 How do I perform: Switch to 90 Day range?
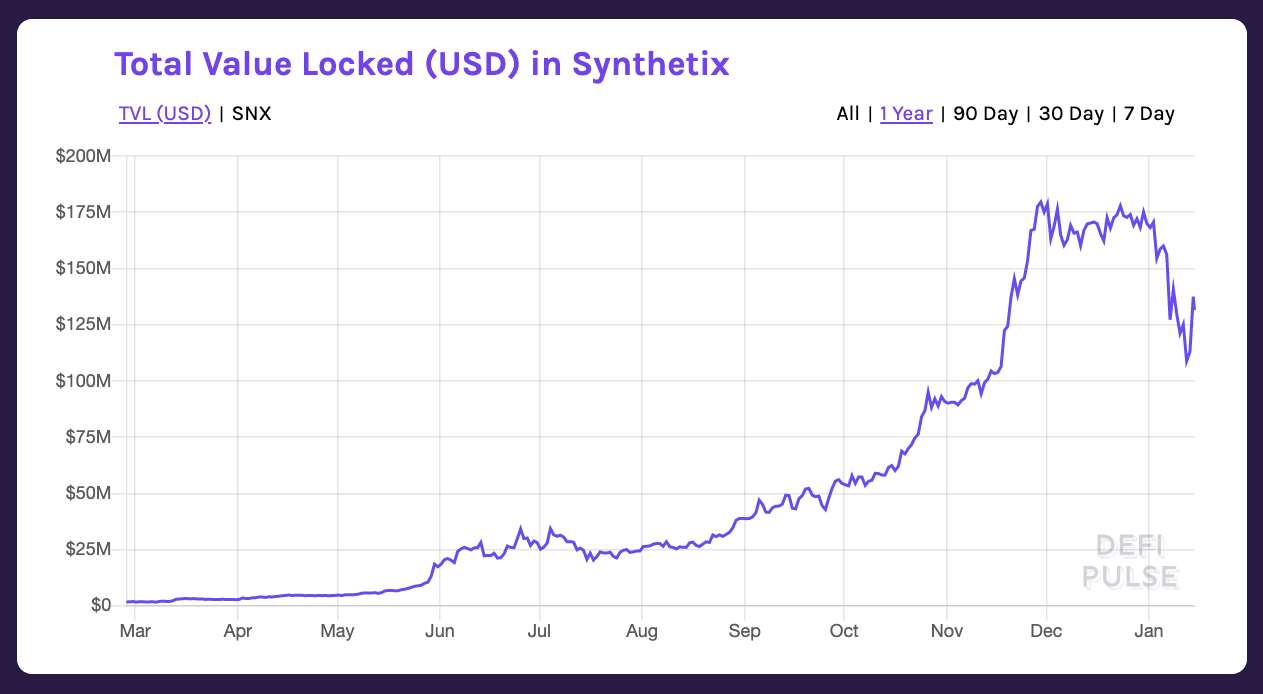tap(985, 114)
